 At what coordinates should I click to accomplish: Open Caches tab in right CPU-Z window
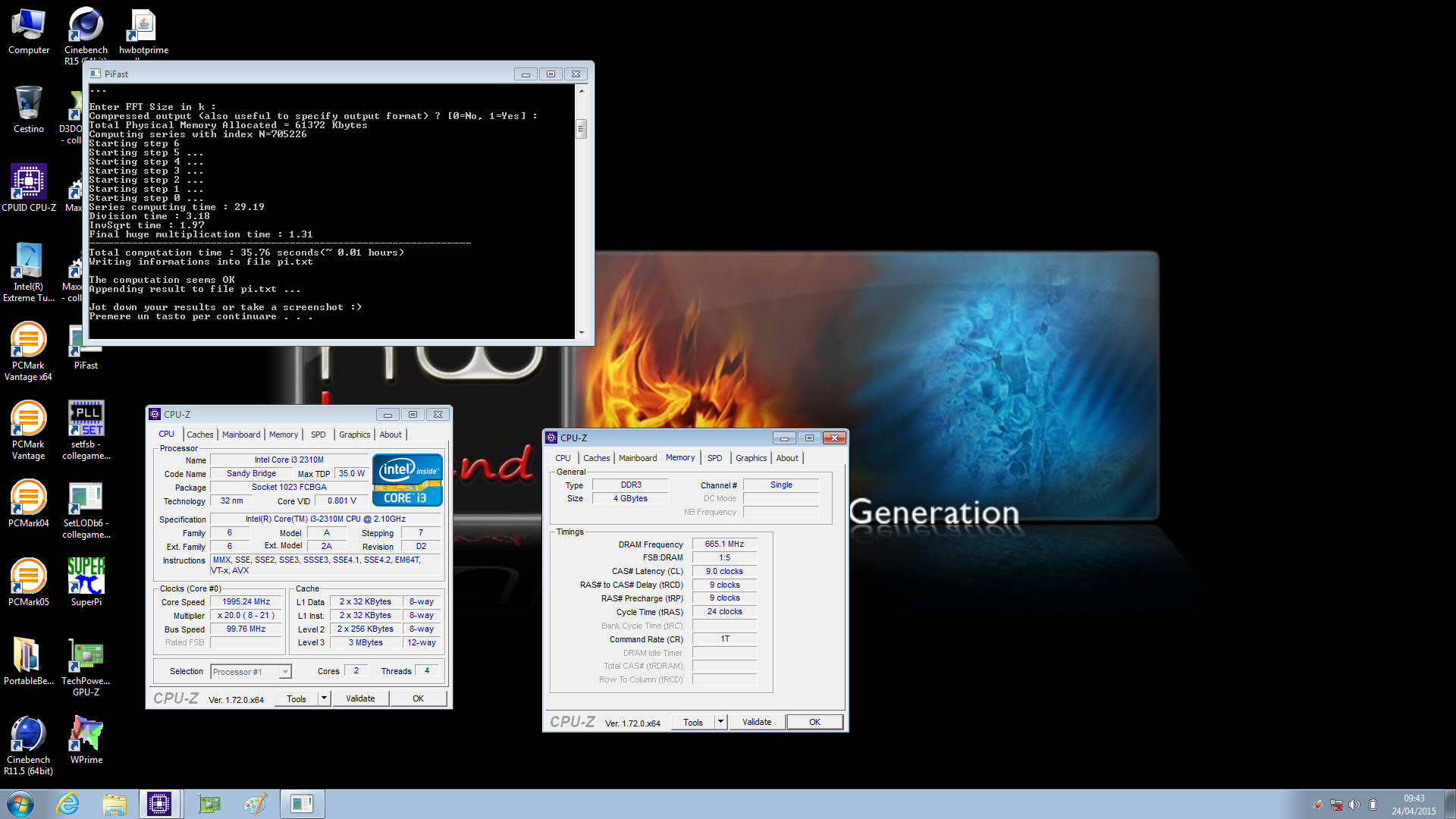(x=597, y=458)
